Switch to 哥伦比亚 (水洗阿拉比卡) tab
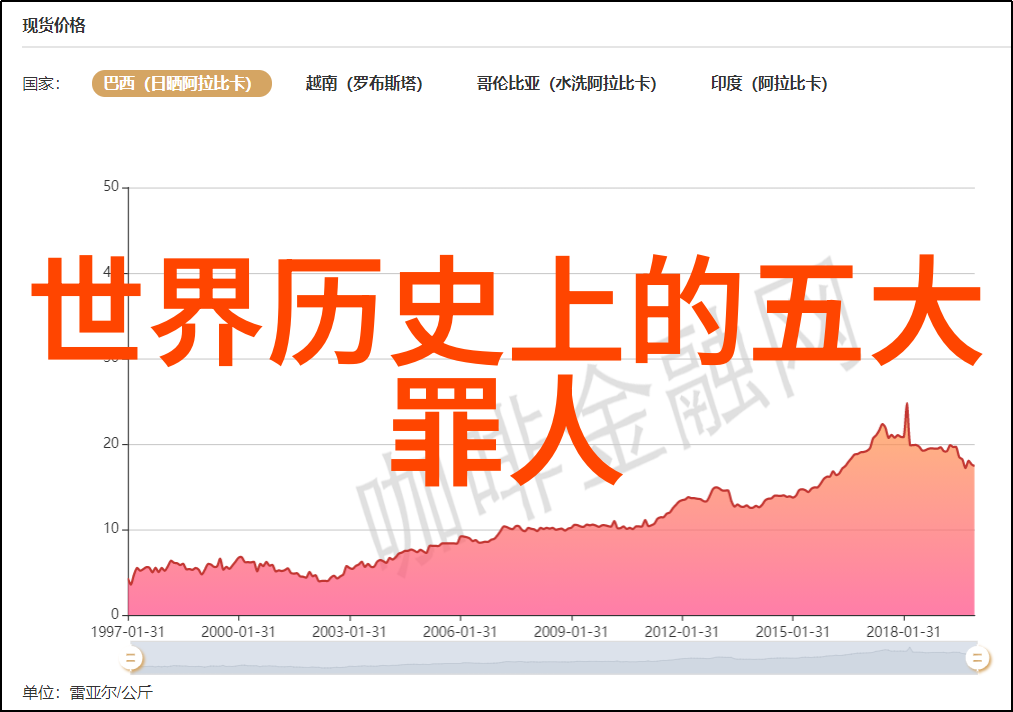This screenshot has width=1013, height=712. 566,83
